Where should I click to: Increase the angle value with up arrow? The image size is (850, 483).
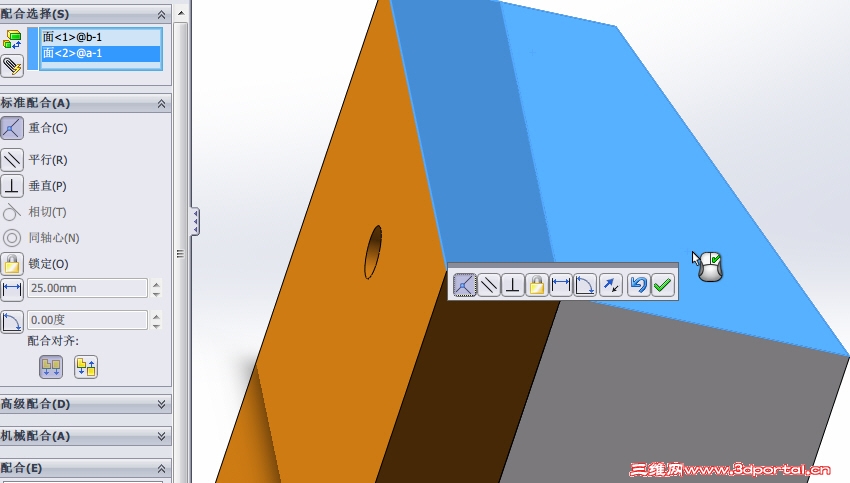click(157, 315)
